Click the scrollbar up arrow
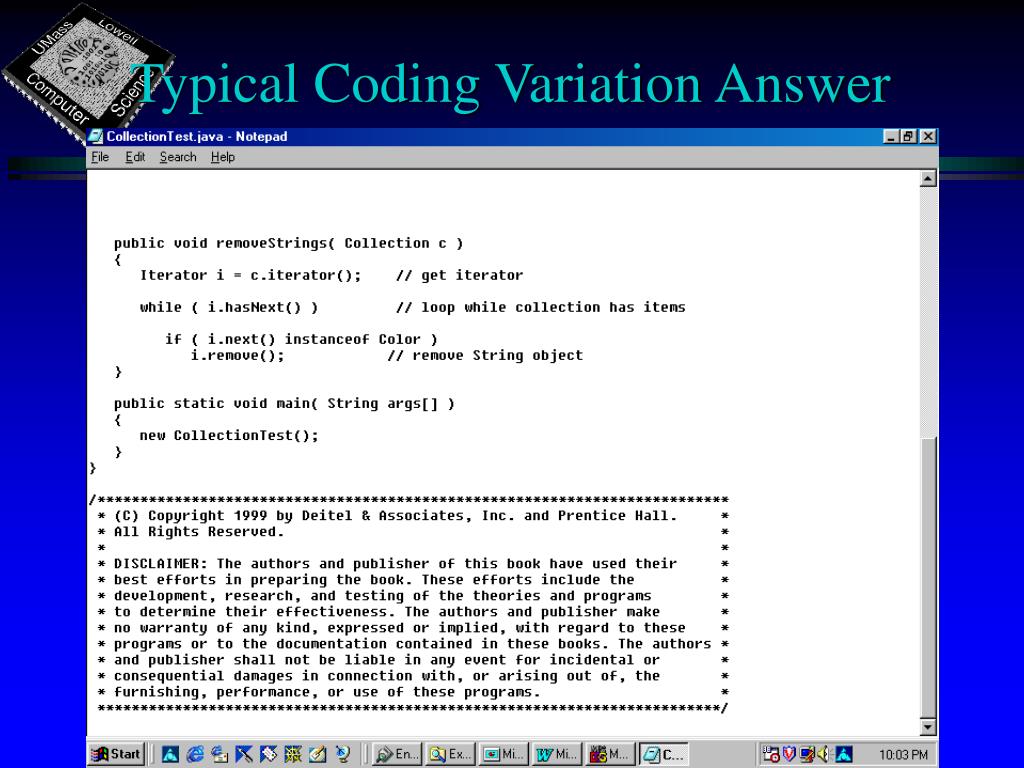1024x768 pixels. point(928,179)
